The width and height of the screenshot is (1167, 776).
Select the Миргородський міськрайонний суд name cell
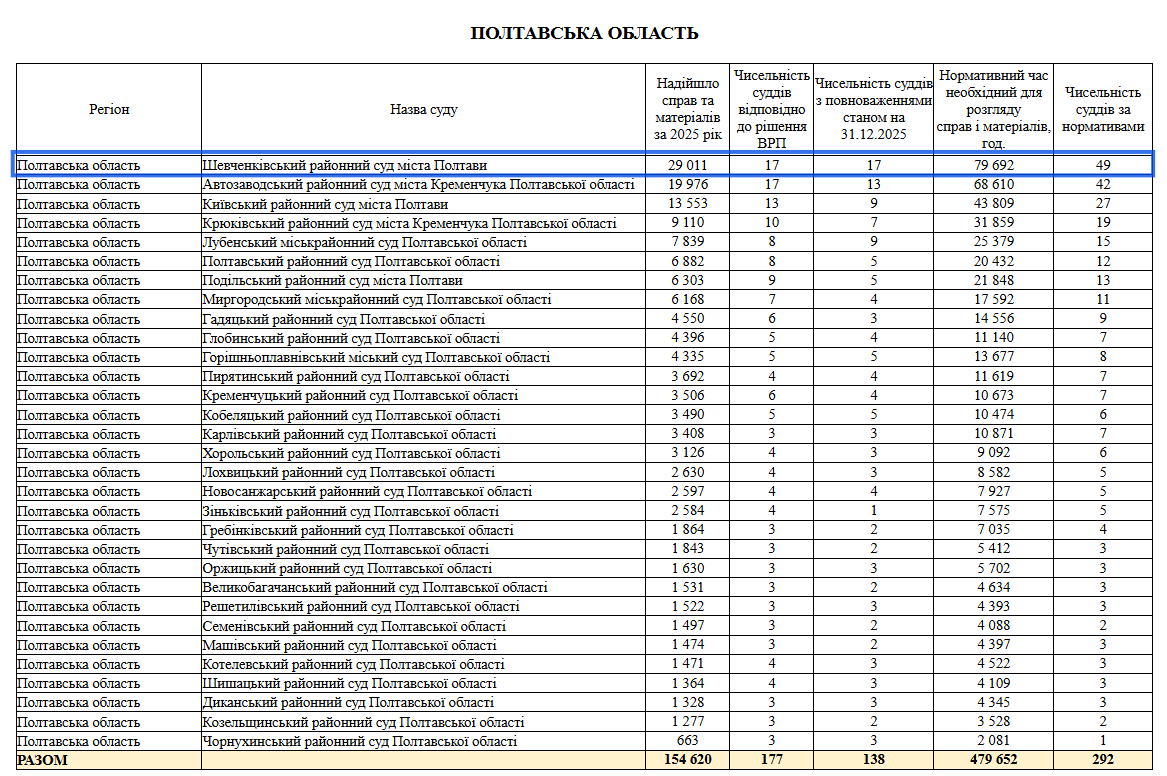tap(377, 300)
